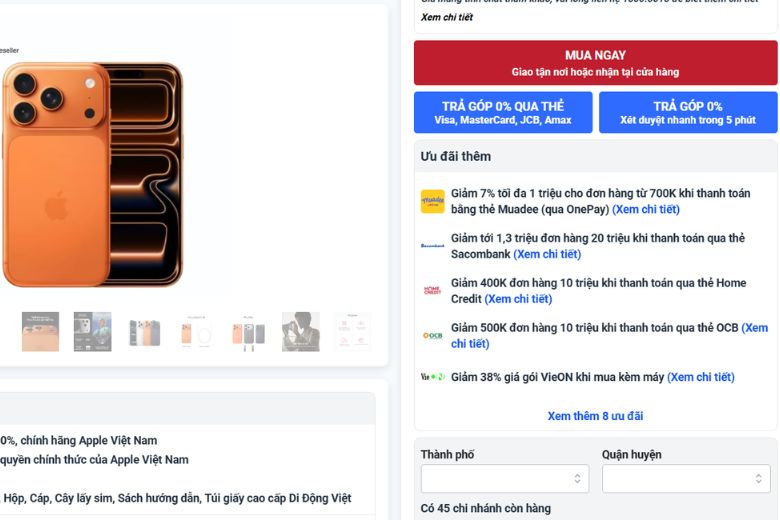Click the Muadee card logo icon
780x520 pixels.
pos(432,201)
